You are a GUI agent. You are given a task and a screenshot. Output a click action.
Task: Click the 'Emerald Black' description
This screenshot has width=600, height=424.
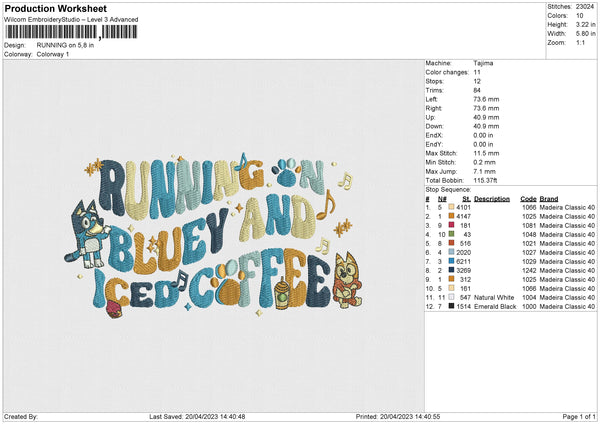coord(495,307)
